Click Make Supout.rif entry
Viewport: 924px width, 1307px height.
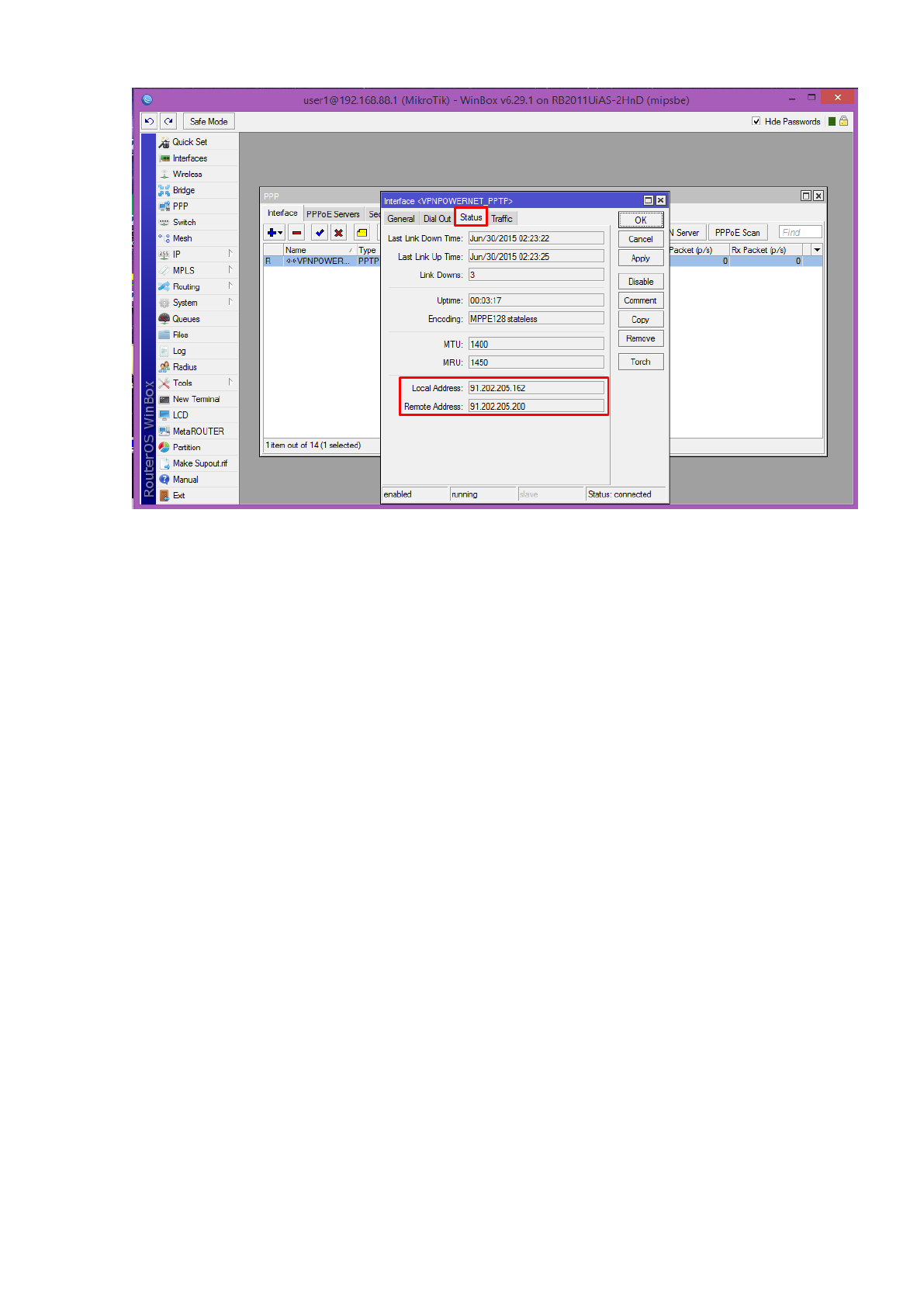click(x=200, y=463)
